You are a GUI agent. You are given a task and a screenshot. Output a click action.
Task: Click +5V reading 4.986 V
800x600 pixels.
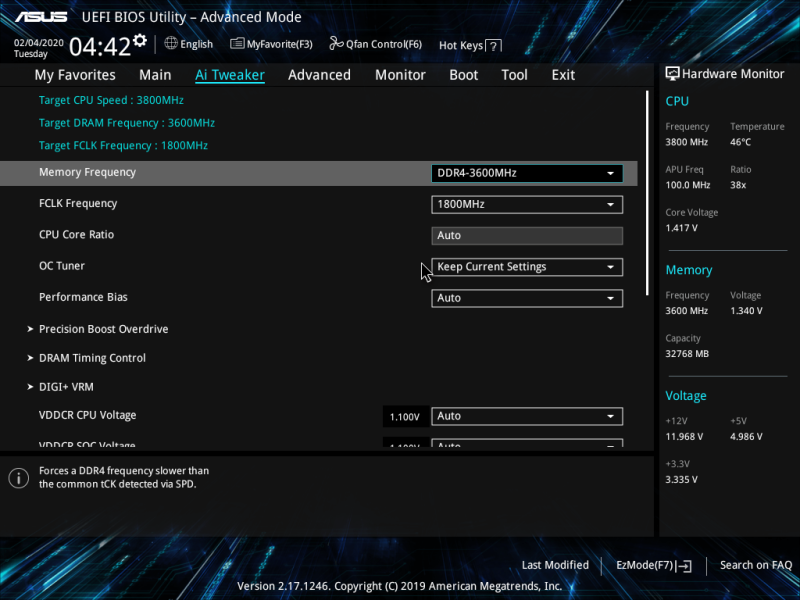[746, 437]
